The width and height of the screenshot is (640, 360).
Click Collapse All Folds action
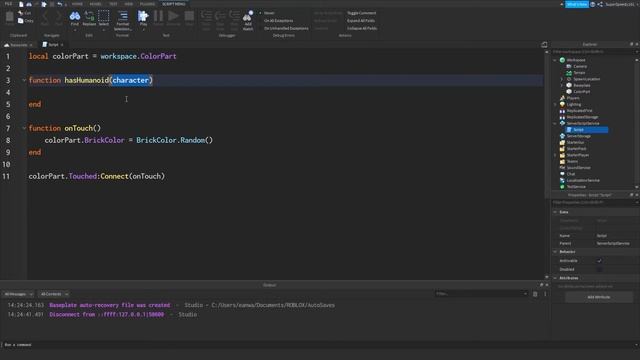pos(362,29)
